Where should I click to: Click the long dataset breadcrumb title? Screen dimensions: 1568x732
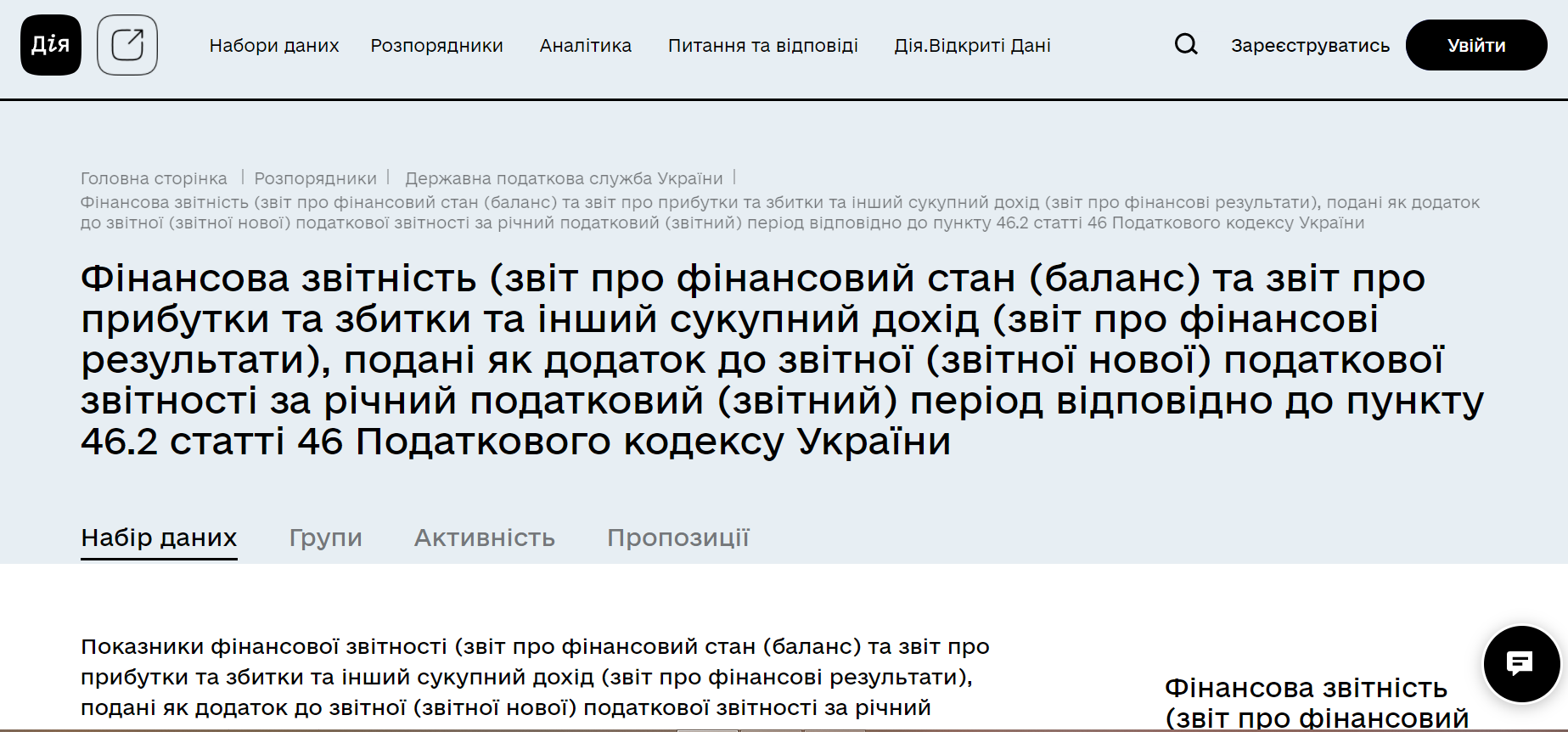tap(780, 212)
